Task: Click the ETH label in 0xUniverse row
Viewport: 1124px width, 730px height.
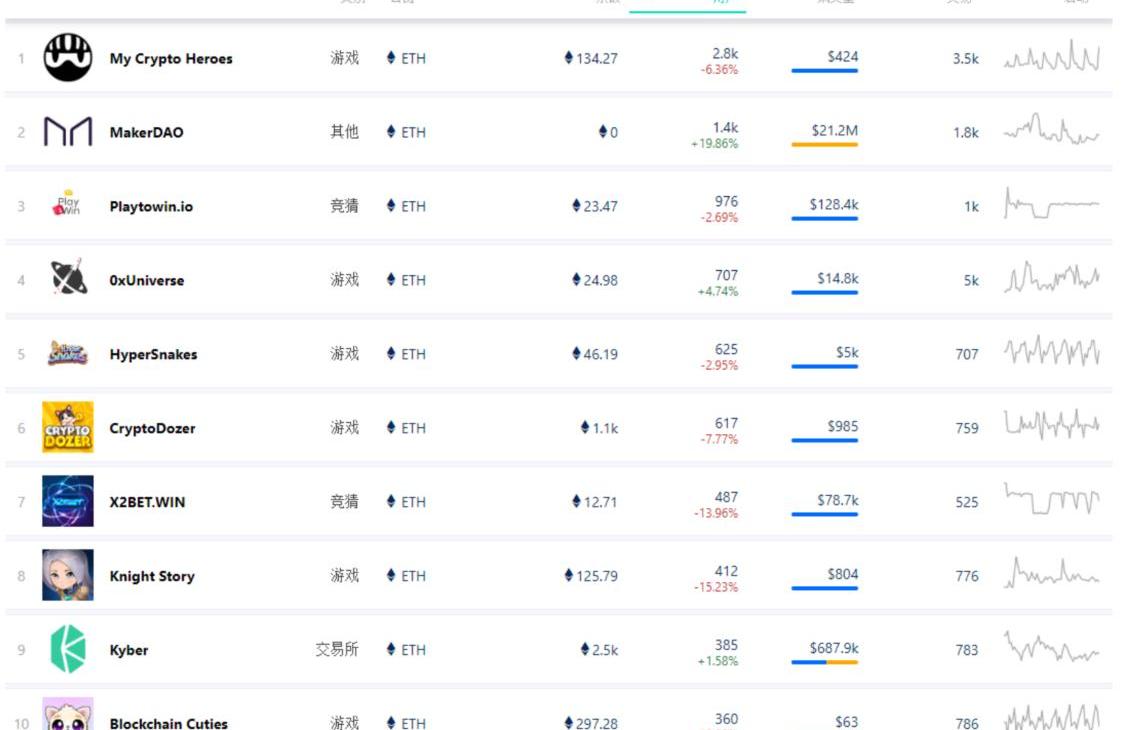Action: 413,280
